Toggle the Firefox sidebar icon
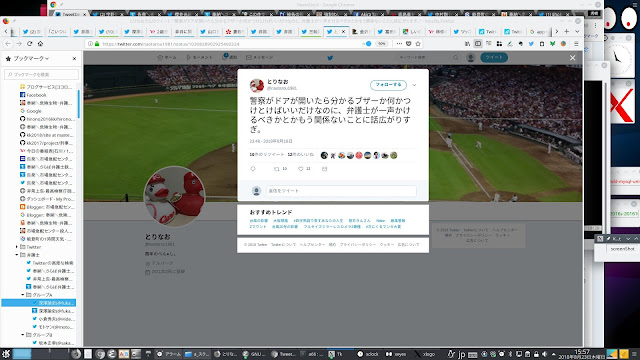The image size is (640, 360). tap(478, 44)
